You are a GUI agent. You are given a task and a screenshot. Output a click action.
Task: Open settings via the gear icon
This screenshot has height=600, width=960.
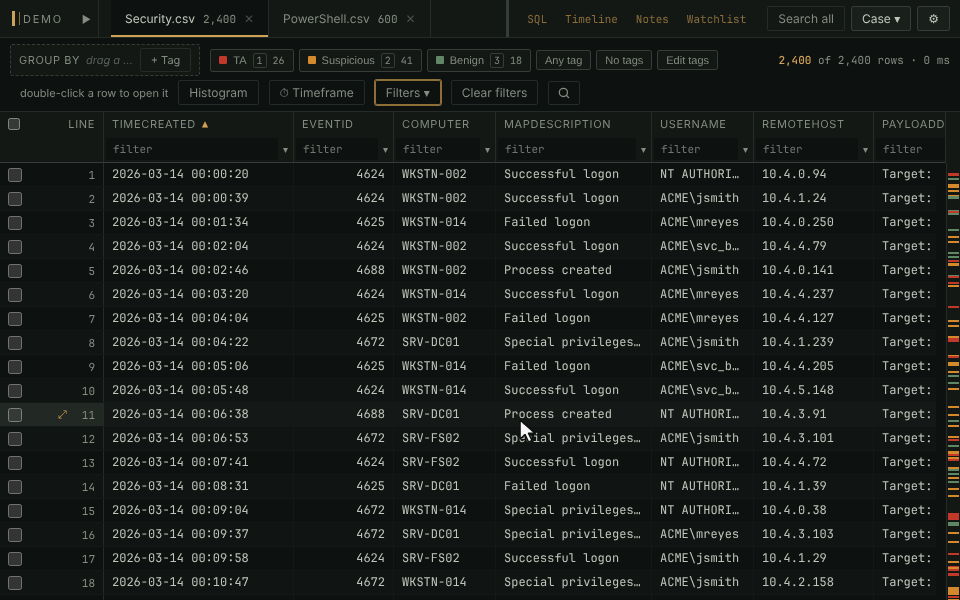pyautogui.click(x=933, y=19)
